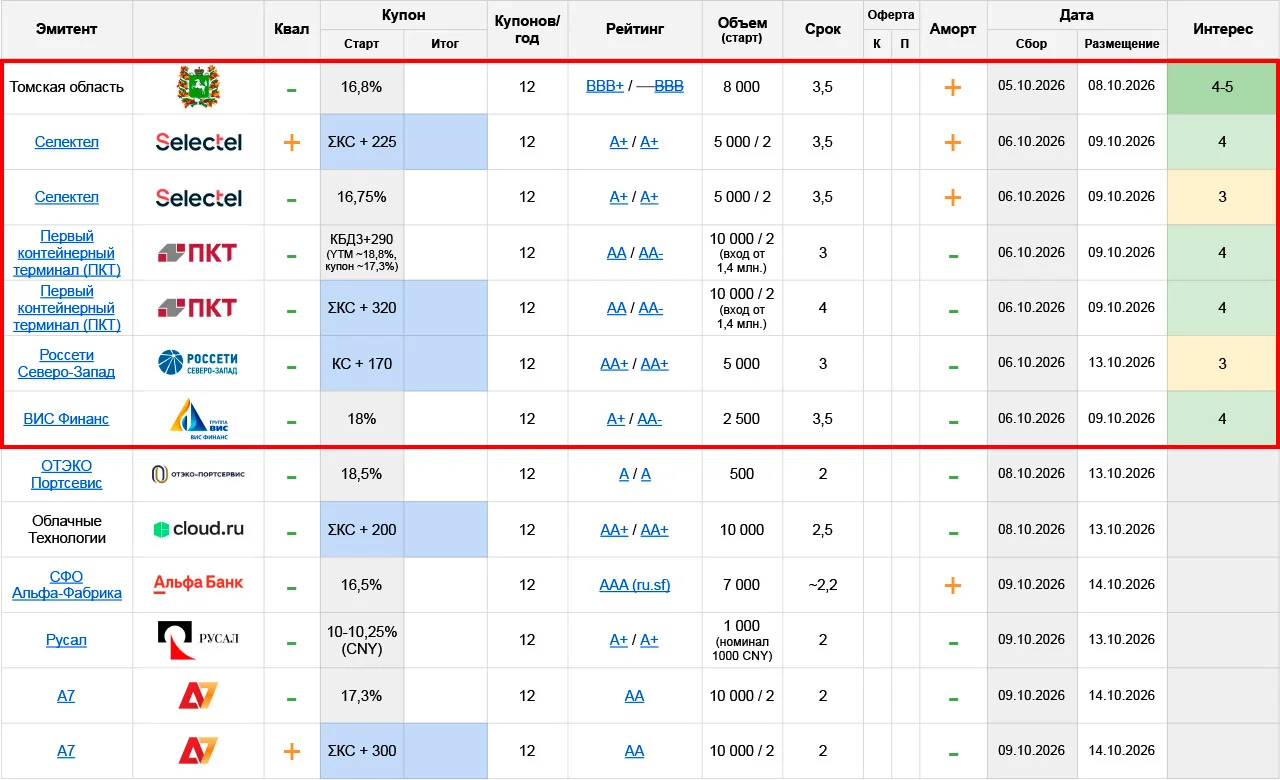Select the ПКТ logo in the КБД3+290 row
Image resolution: width=1280 pixels, height=780 pixels.
(198, 252)
